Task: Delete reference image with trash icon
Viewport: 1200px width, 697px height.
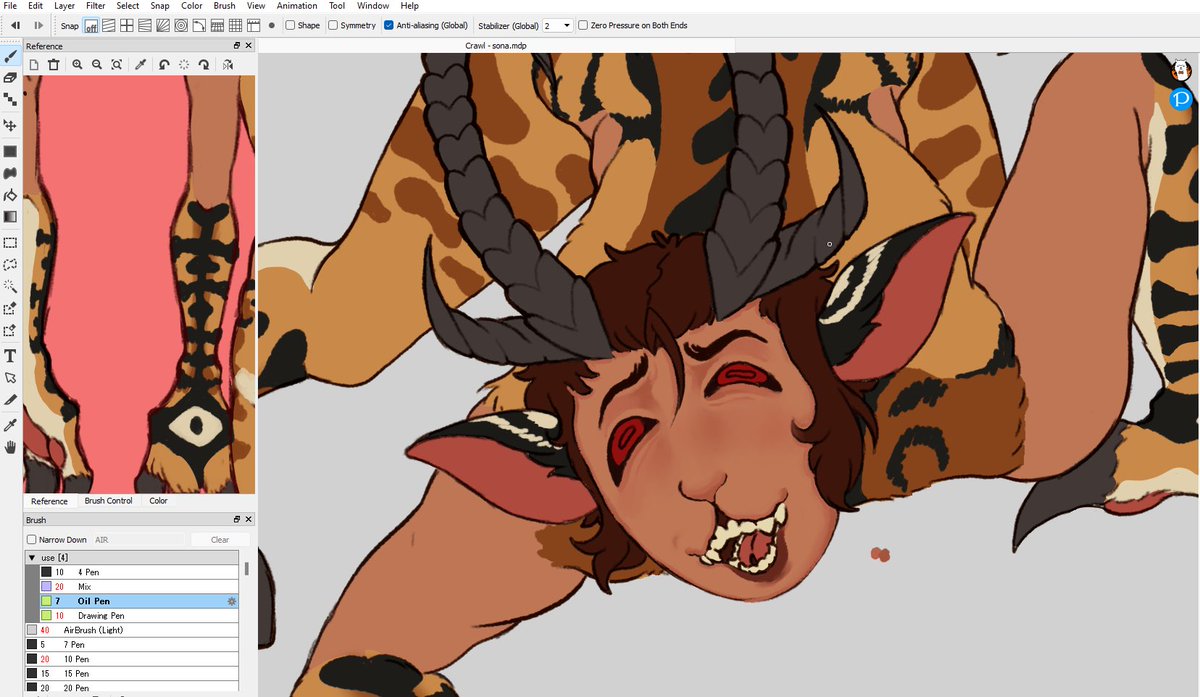Action: pos(53,64)
